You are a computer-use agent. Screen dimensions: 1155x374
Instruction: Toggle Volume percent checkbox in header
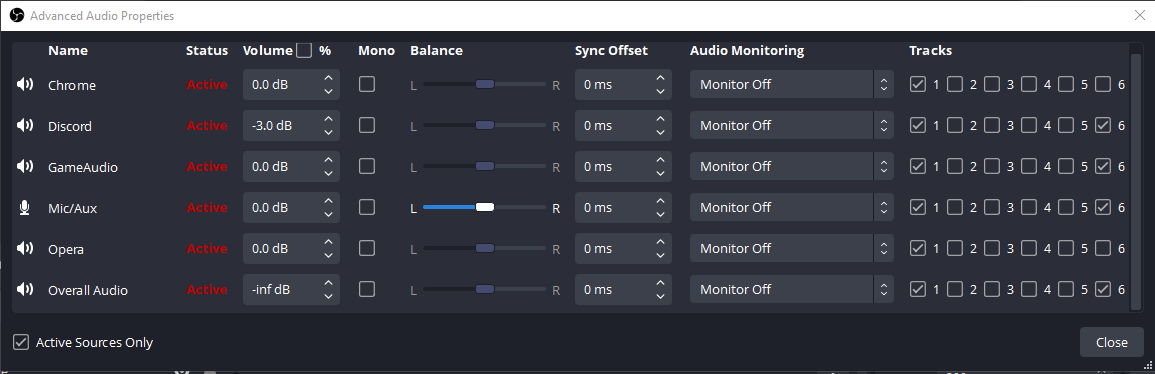point(303,50)
